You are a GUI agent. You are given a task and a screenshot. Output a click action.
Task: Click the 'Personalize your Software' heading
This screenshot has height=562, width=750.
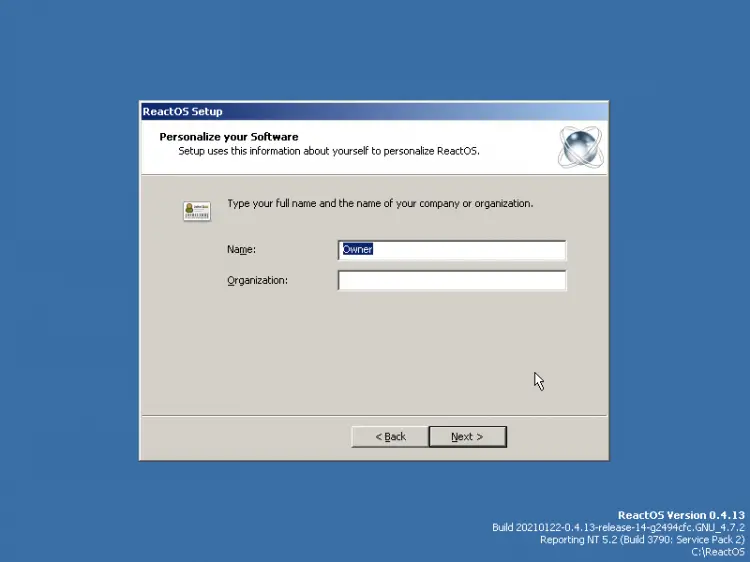coord(229,137)
